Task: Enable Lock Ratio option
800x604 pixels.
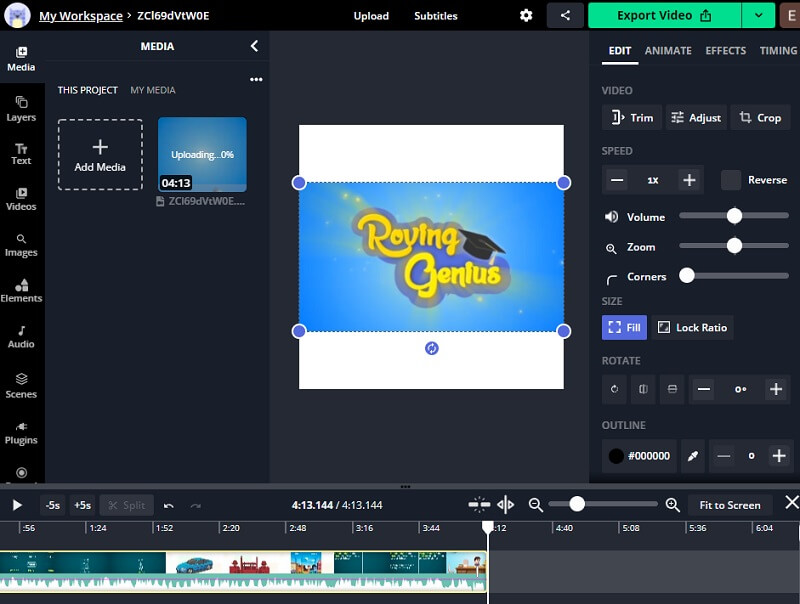Action: pyautogui.click(x=692, y=327)
